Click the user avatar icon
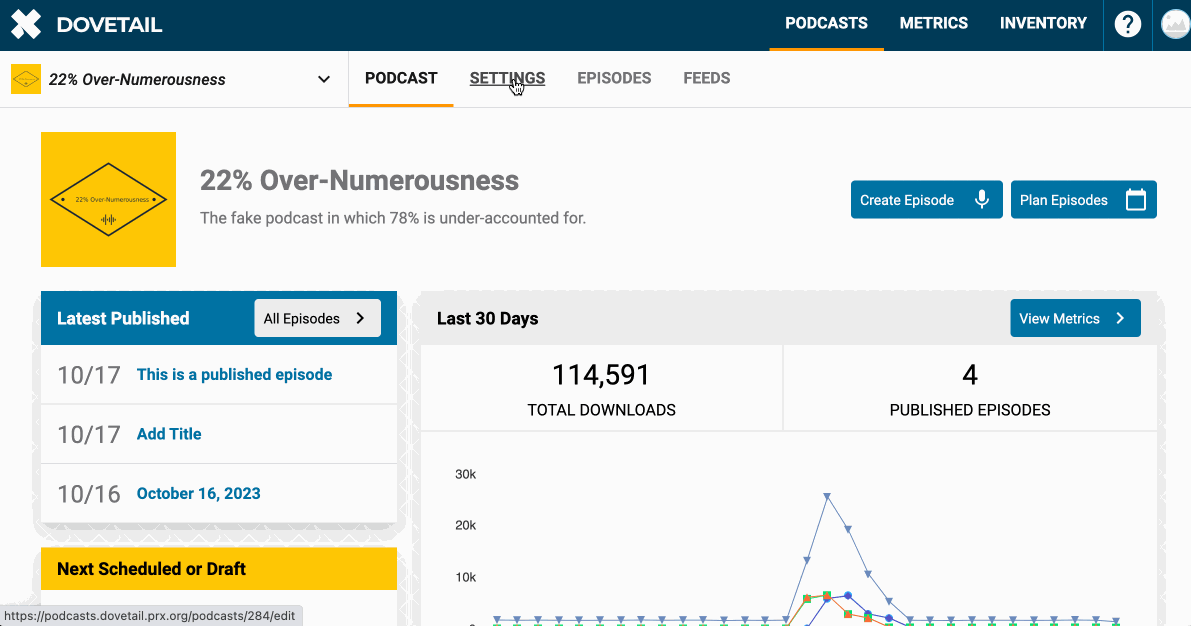The image size is (1191, 626). click(x=1174, y=24)
